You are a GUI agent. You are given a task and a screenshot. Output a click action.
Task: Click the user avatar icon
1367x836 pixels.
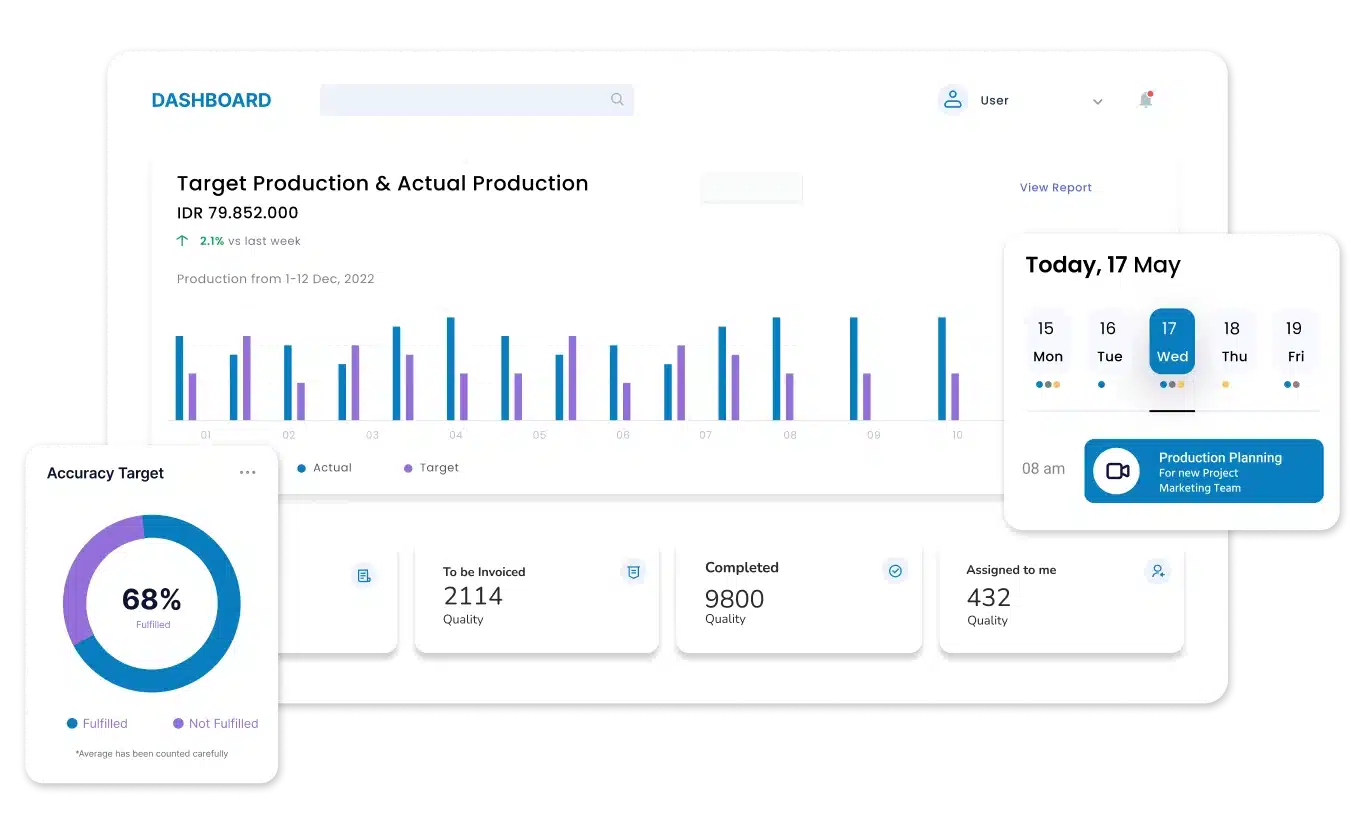[x=953, y=100]
